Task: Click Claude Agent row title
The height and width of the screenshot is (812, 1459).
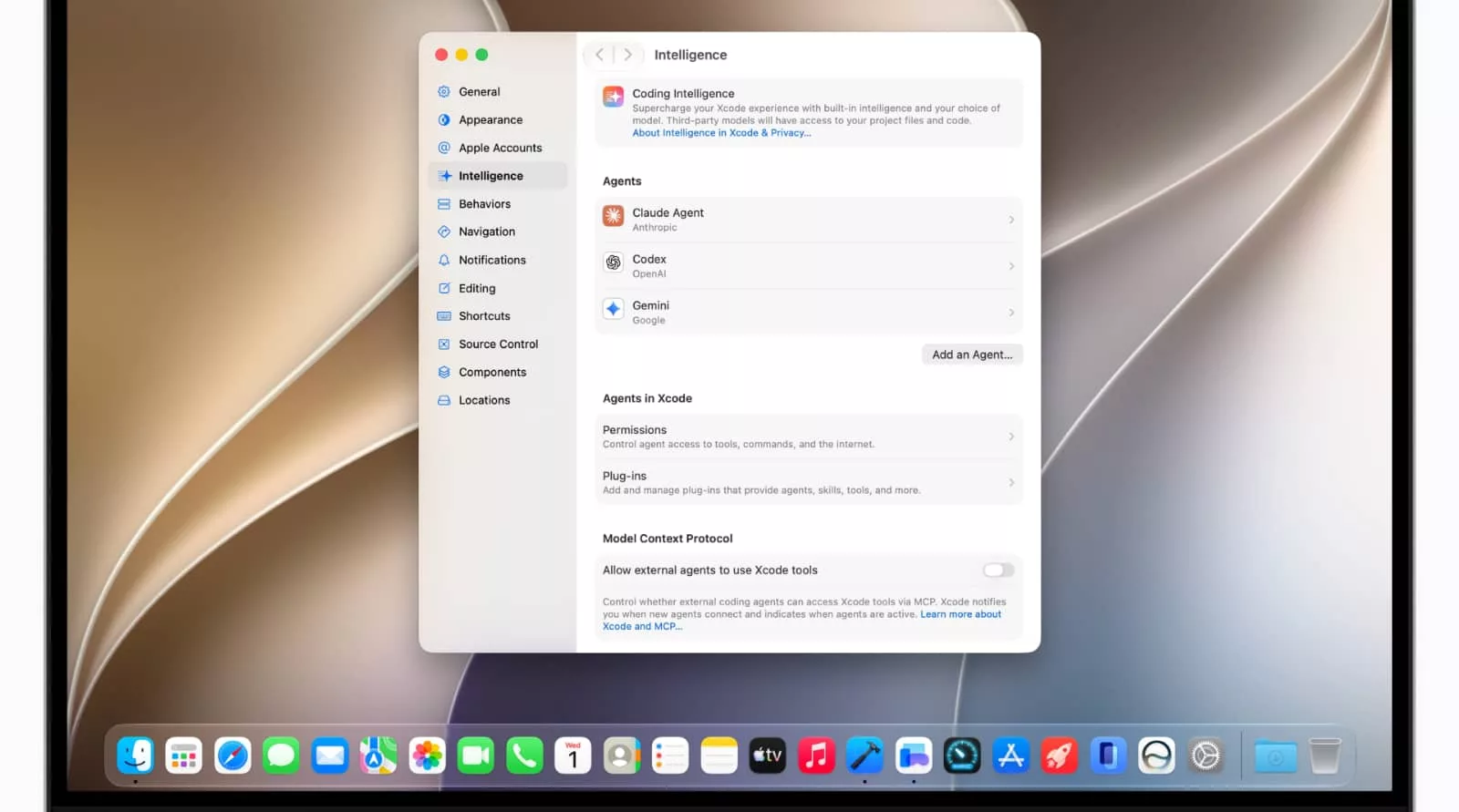Action: point(667,212)
